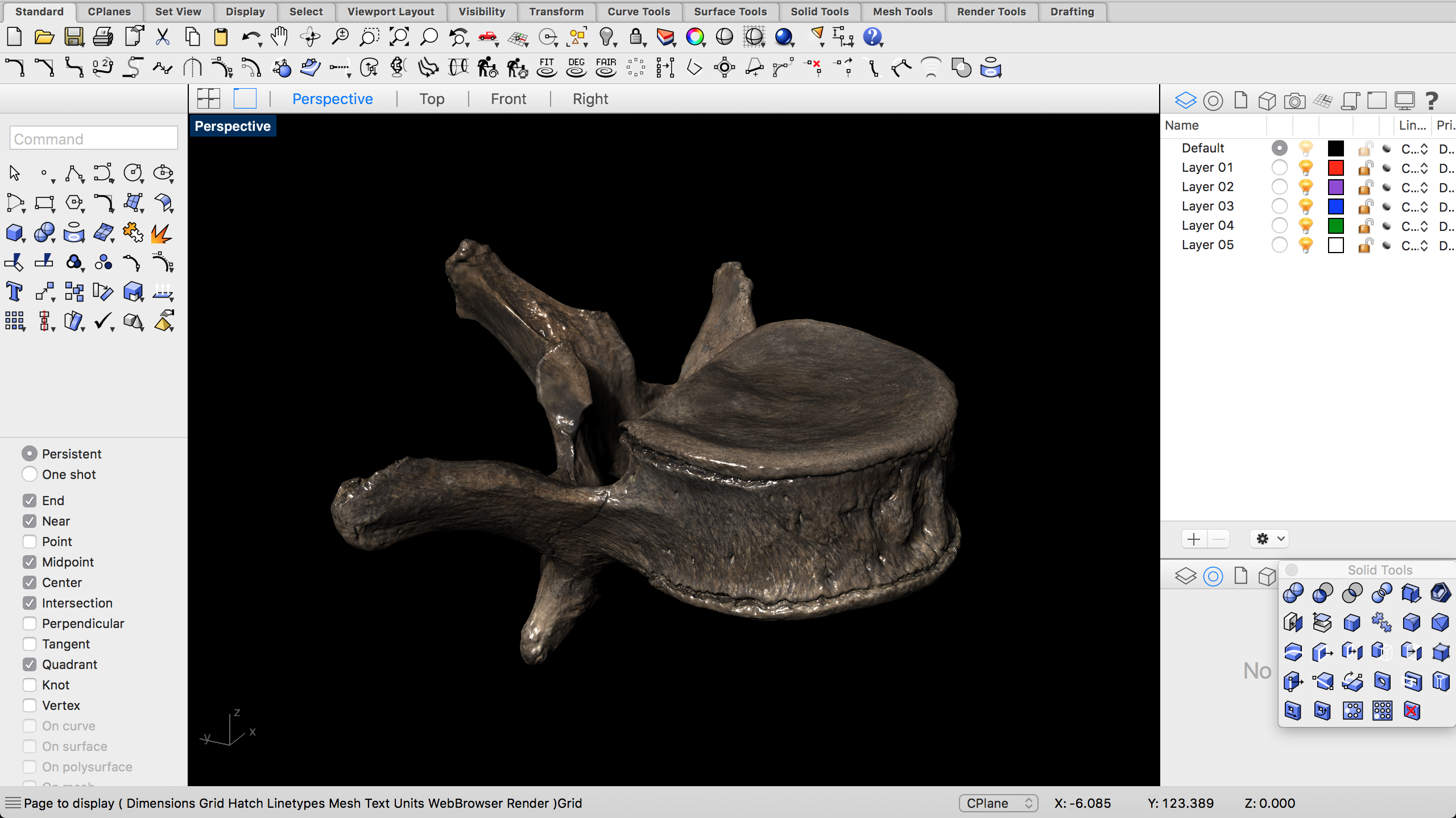
Task: Open Layer 05 linetype dropdown
Action: tap(1414, 246)
